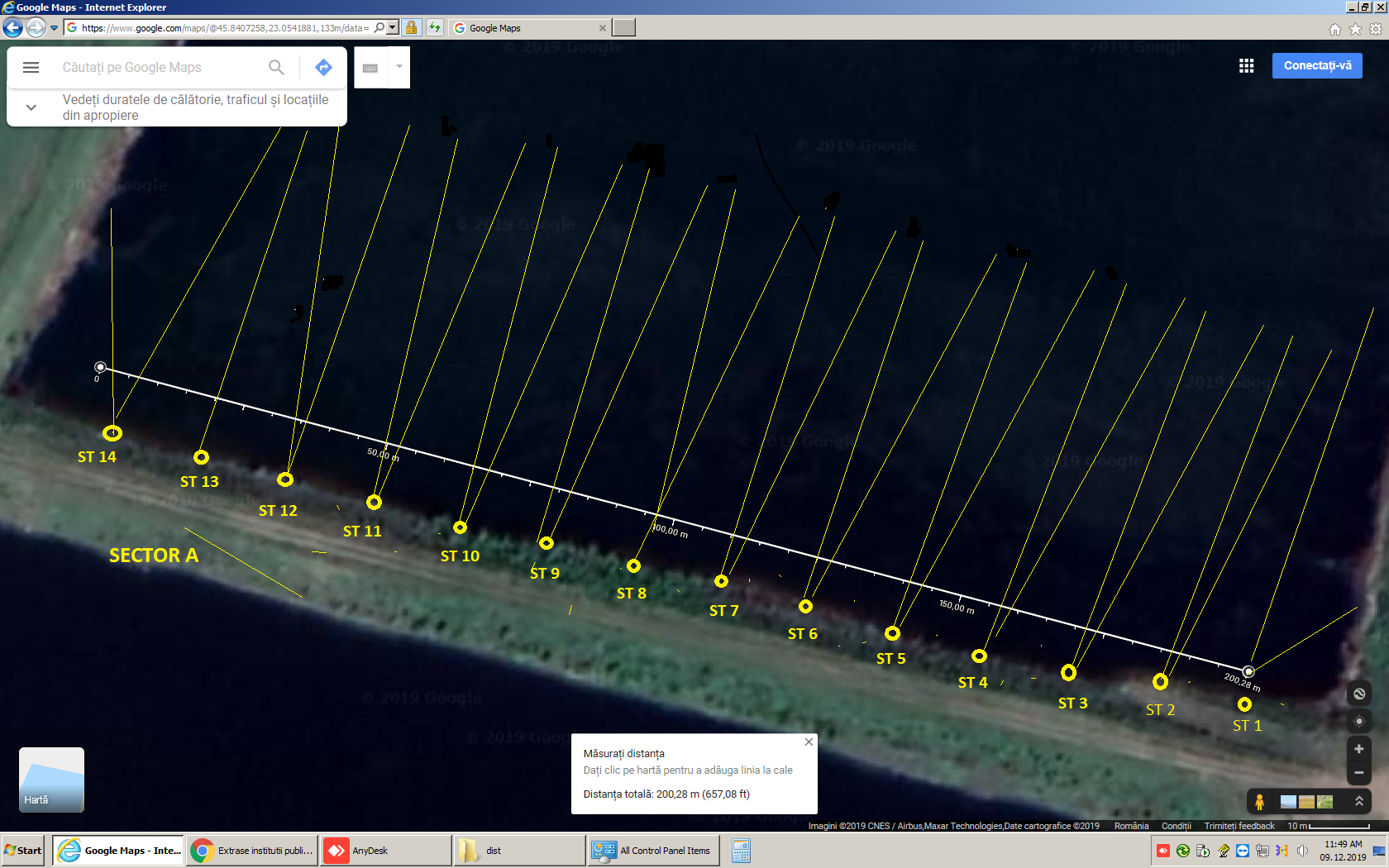The height and width of the screenshot is (868, 1389).
Task: Open Street View pegman
Action: [1259, 801]
